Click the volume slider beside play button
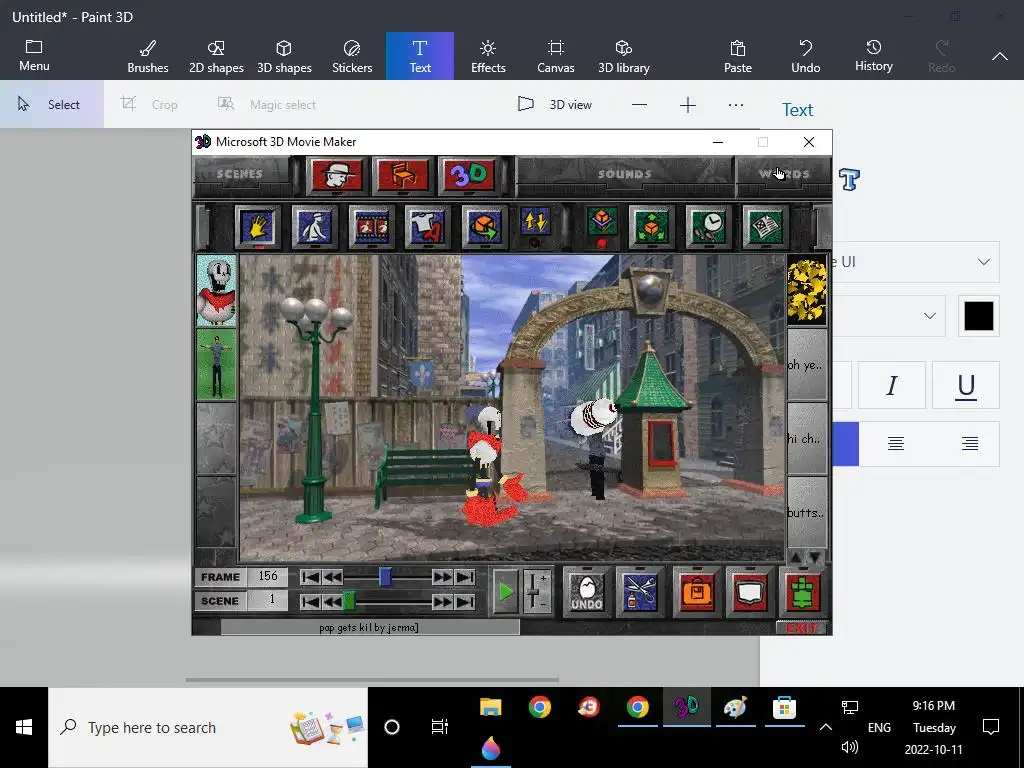The image size is (1024, 768). (x=536, y=592)
